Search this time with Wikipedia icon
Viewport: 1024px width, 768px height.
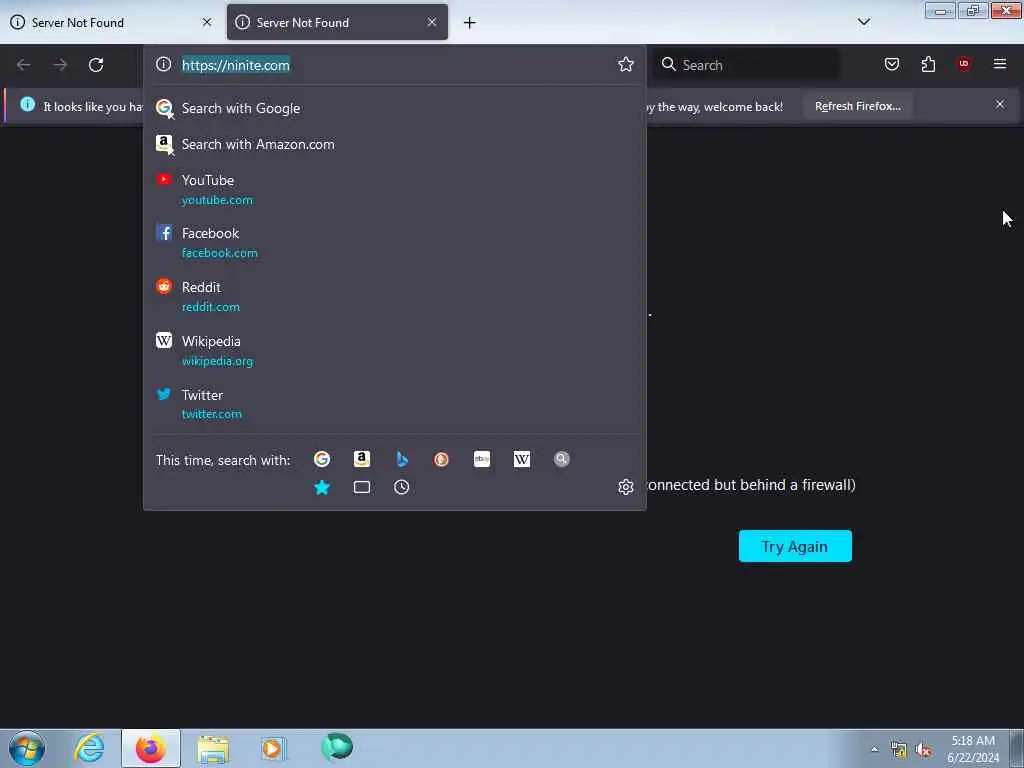pos(522,459)
